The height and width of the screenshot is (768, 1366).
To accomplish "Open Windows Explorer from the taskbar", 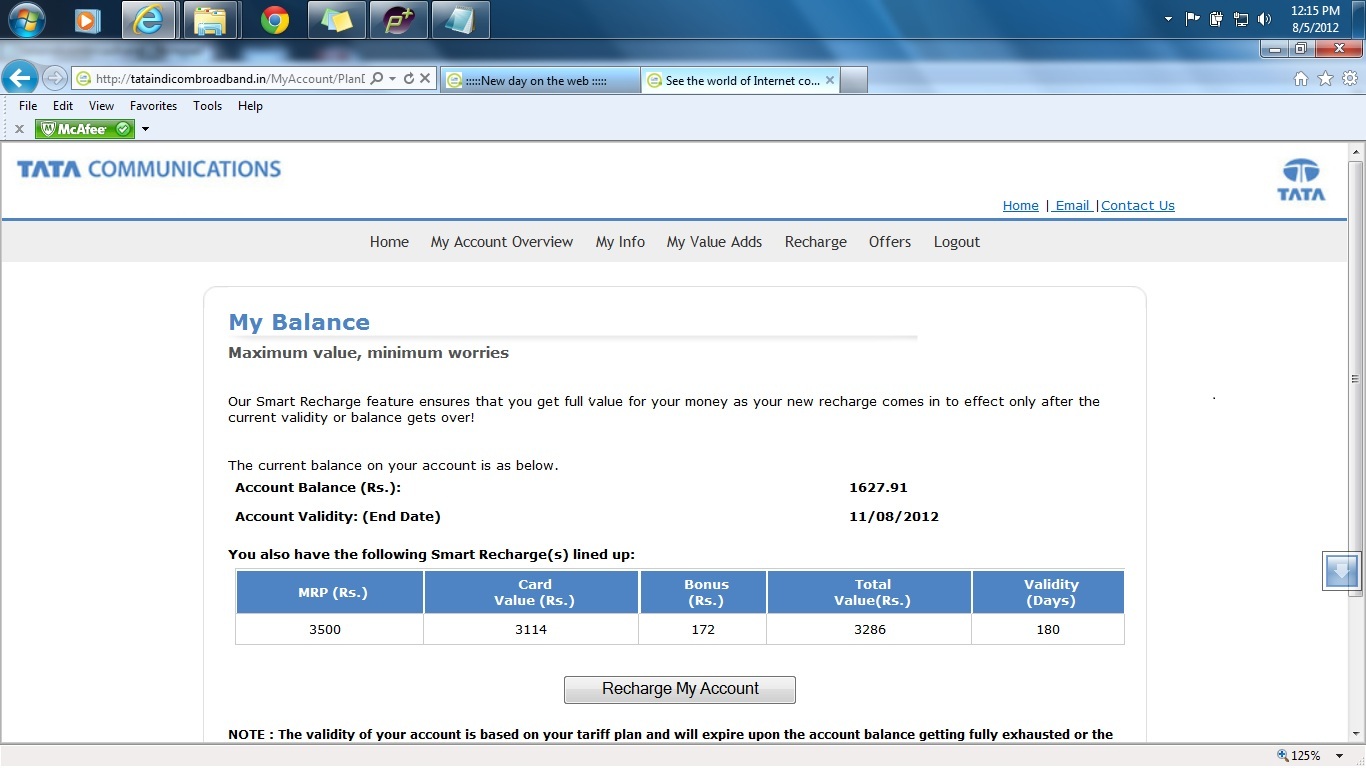I will (211, 20).
